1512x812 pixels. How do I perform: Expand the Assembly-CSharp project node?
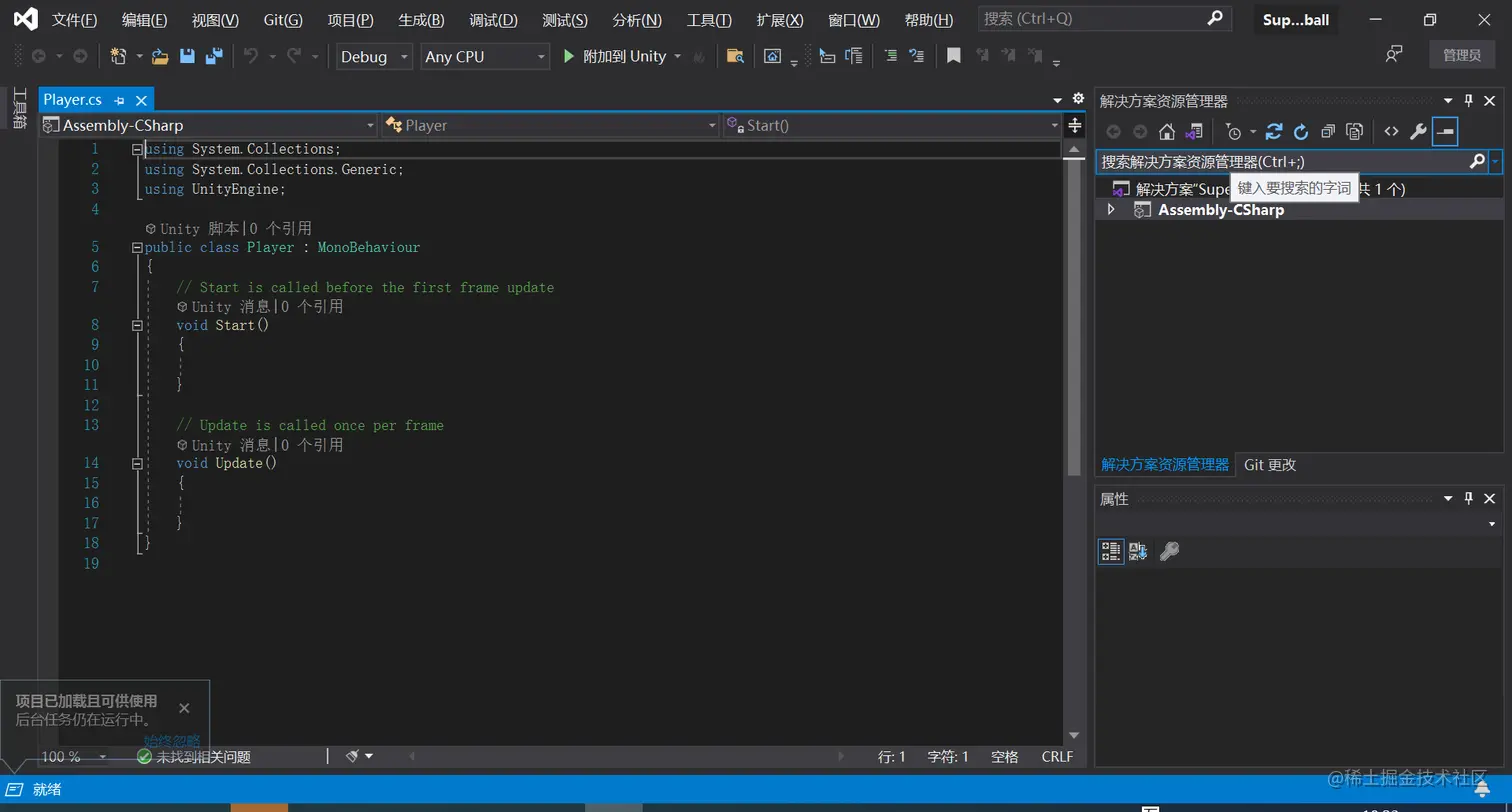click(1111, 210)
